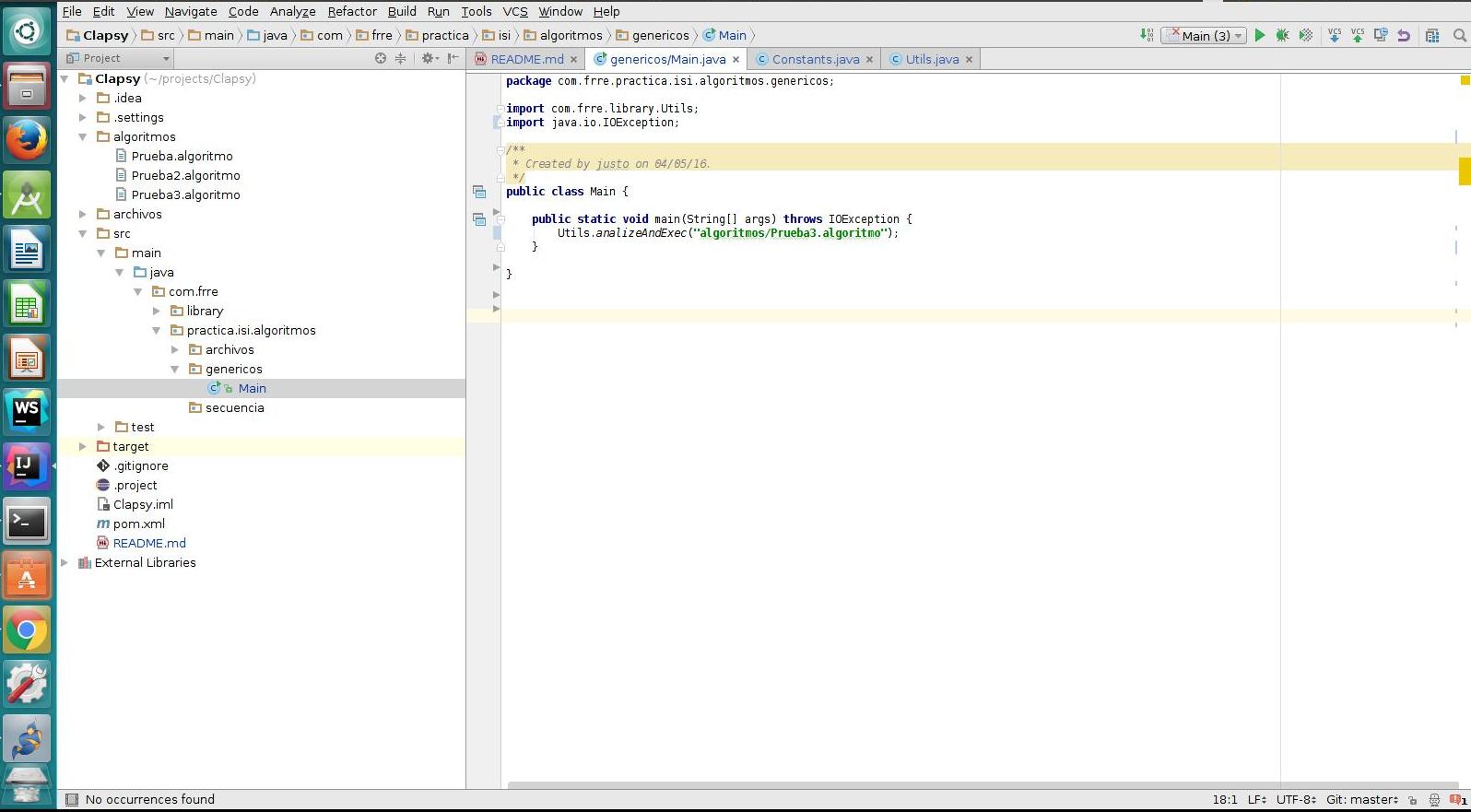Select pom.xml in the project tree
The image size is (1471, 812).
(138, 524)
